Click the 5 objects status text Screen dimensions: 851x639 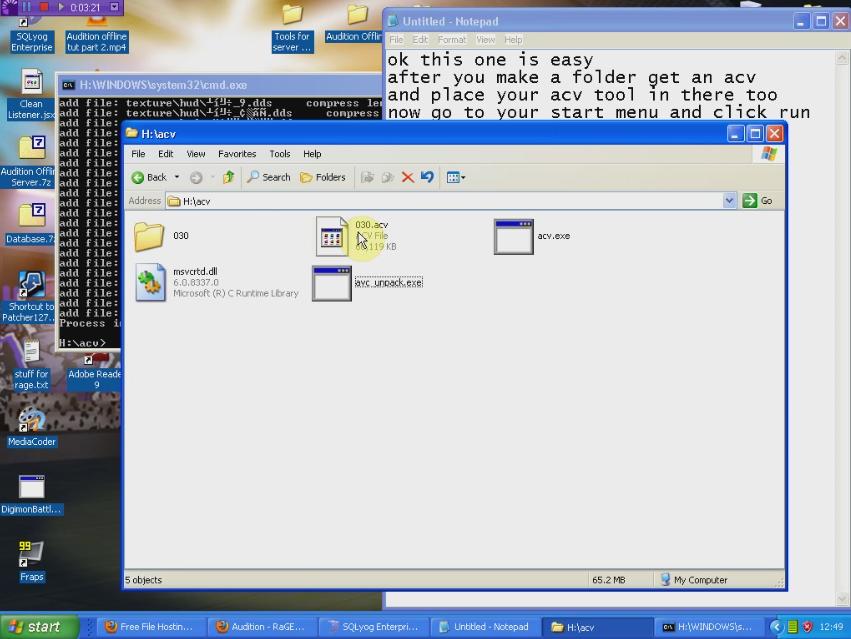point(144,580)
